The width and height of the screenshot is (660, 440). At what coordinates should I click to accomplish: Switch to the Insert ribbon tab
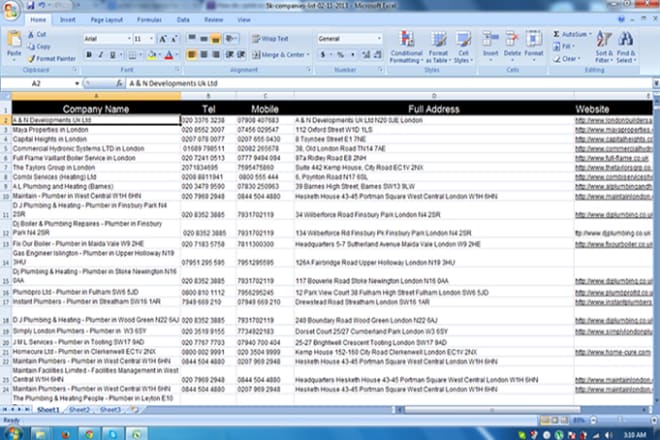click(x=68, y=20)
